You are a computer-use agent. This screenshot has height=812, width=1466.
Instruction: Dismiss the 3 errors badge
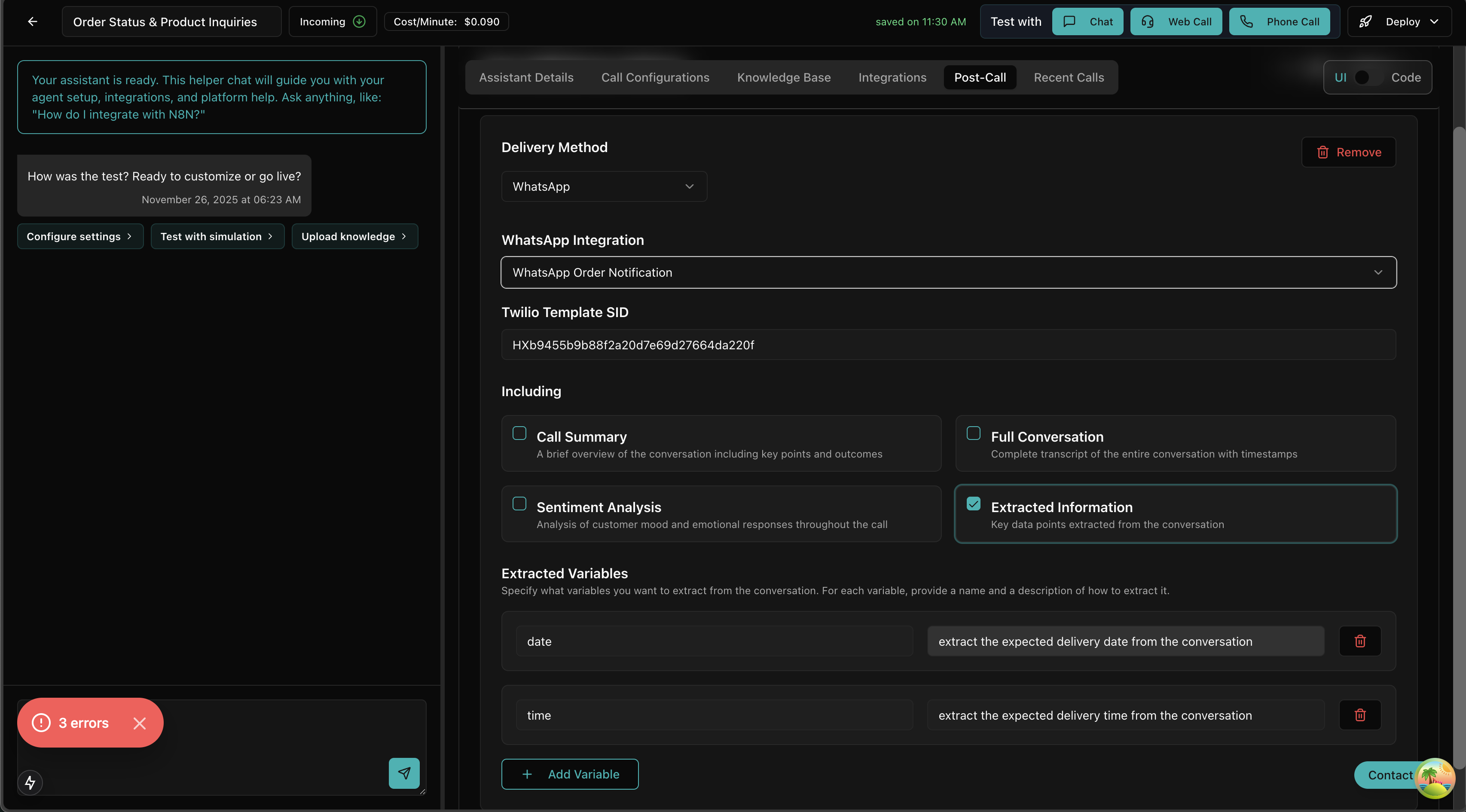click(140, 723)
